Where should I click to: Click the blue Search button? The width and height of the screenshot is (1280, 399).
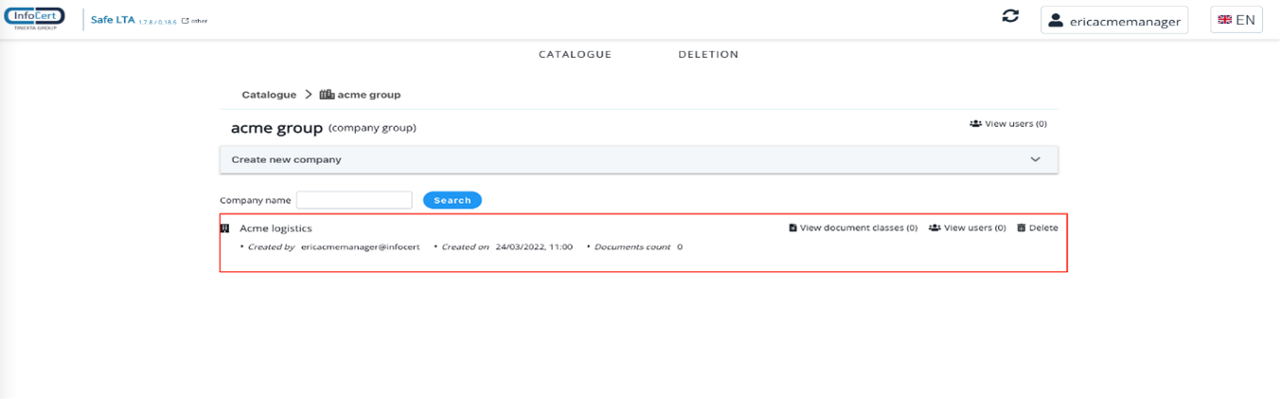pyautogui.click(x=452, y=200)
